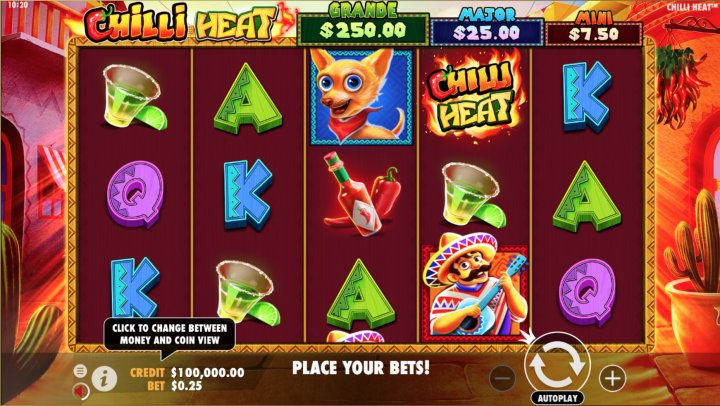Decrease the bet with the minus button
Screen dimensions: 720x406
pyautogui.click(x=503, y=378)
